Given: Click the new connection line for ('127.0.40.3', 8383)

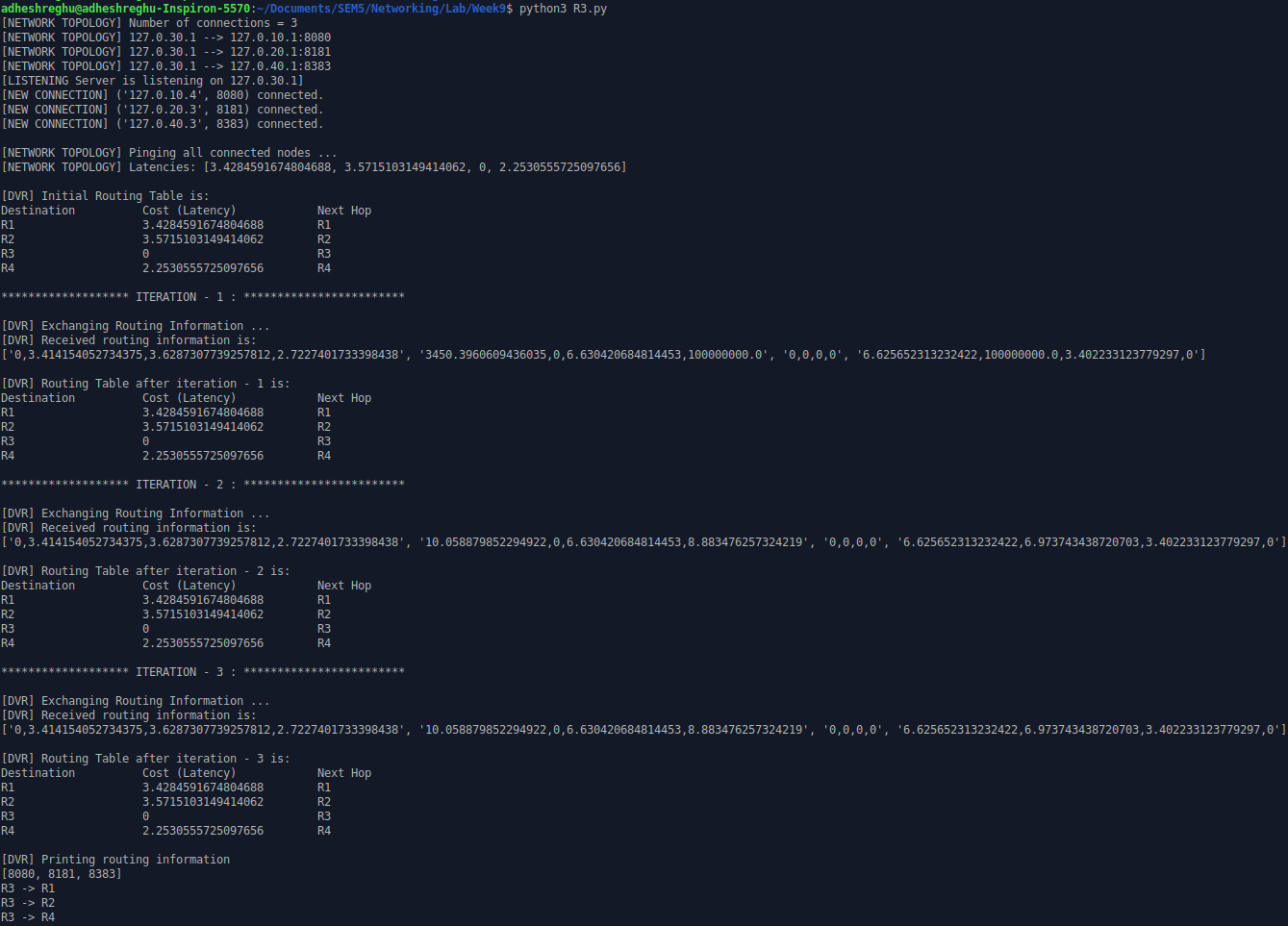Looking at the screenshot, I should [162, 124].
